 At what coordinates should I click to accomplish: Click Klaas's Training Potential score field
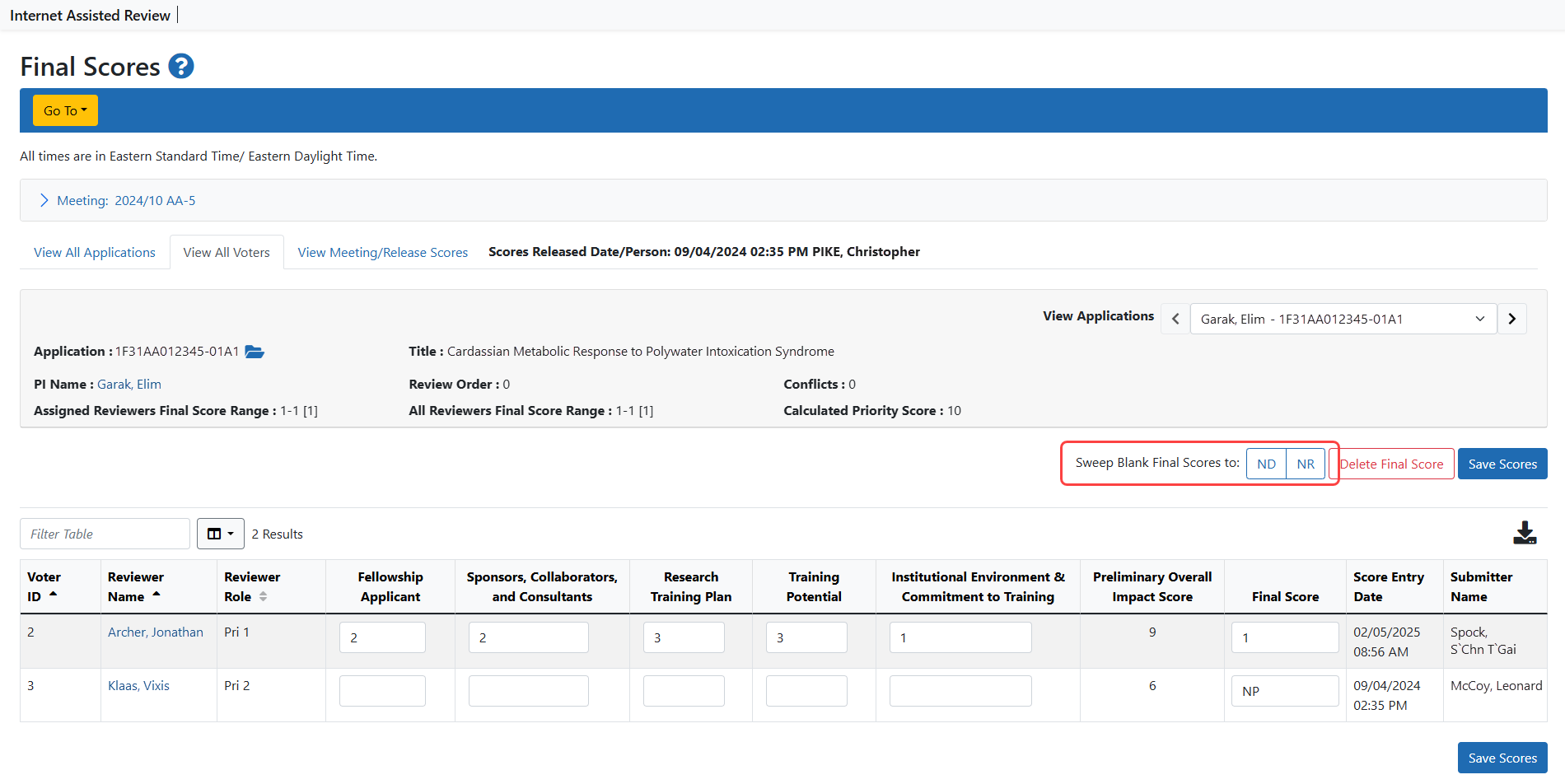click(806, 691)
